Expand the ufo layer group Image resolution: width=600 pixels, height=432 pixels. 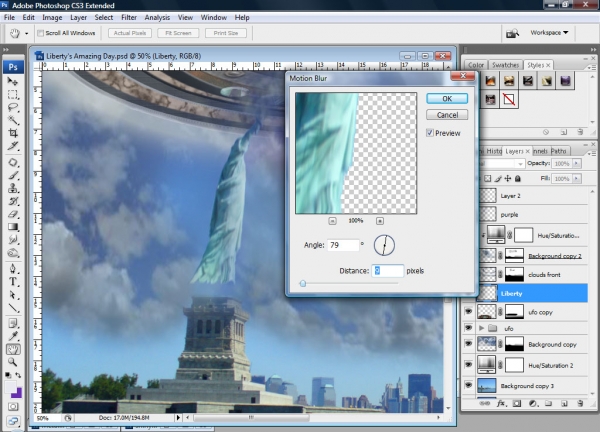[481, 328]
